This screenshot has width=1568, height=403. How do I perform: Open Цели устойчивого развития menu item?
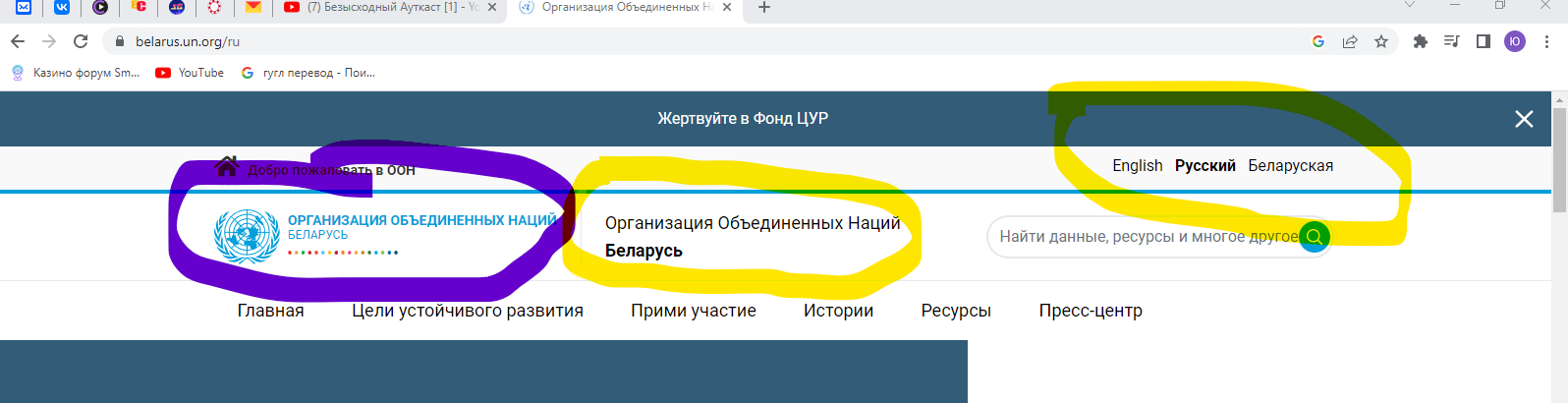click(468, 311)
